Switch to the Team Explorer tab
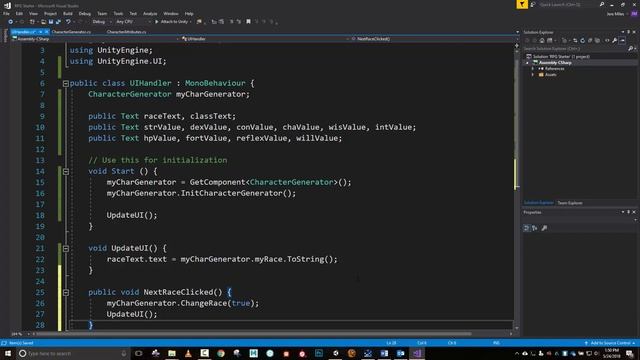 570,203
